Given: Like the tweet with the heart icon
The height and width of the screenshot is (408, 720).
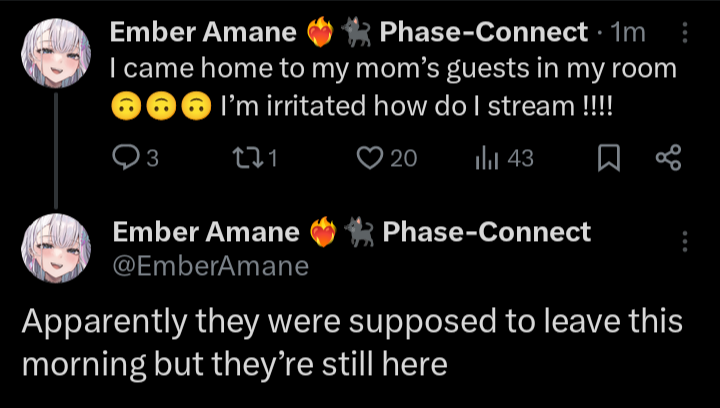Looking at the screenshot, I should coord(371,158).
